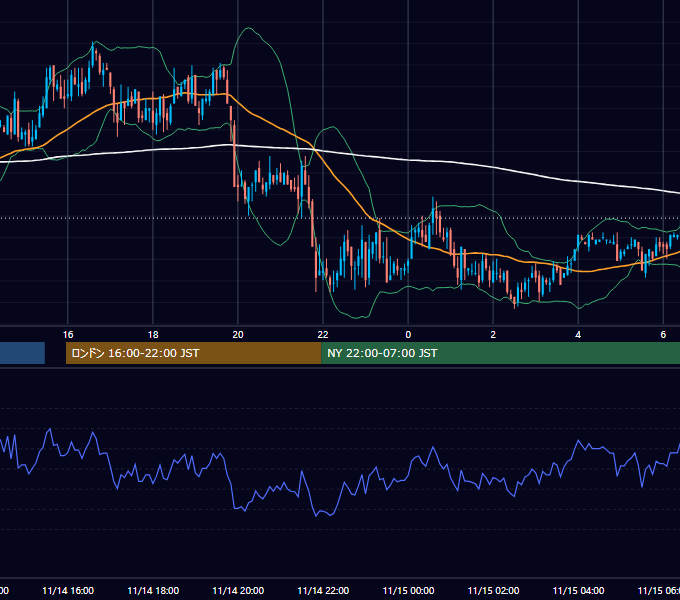Click the NY 22:00-07:00 JST session bar

click(x=500, y=353)
